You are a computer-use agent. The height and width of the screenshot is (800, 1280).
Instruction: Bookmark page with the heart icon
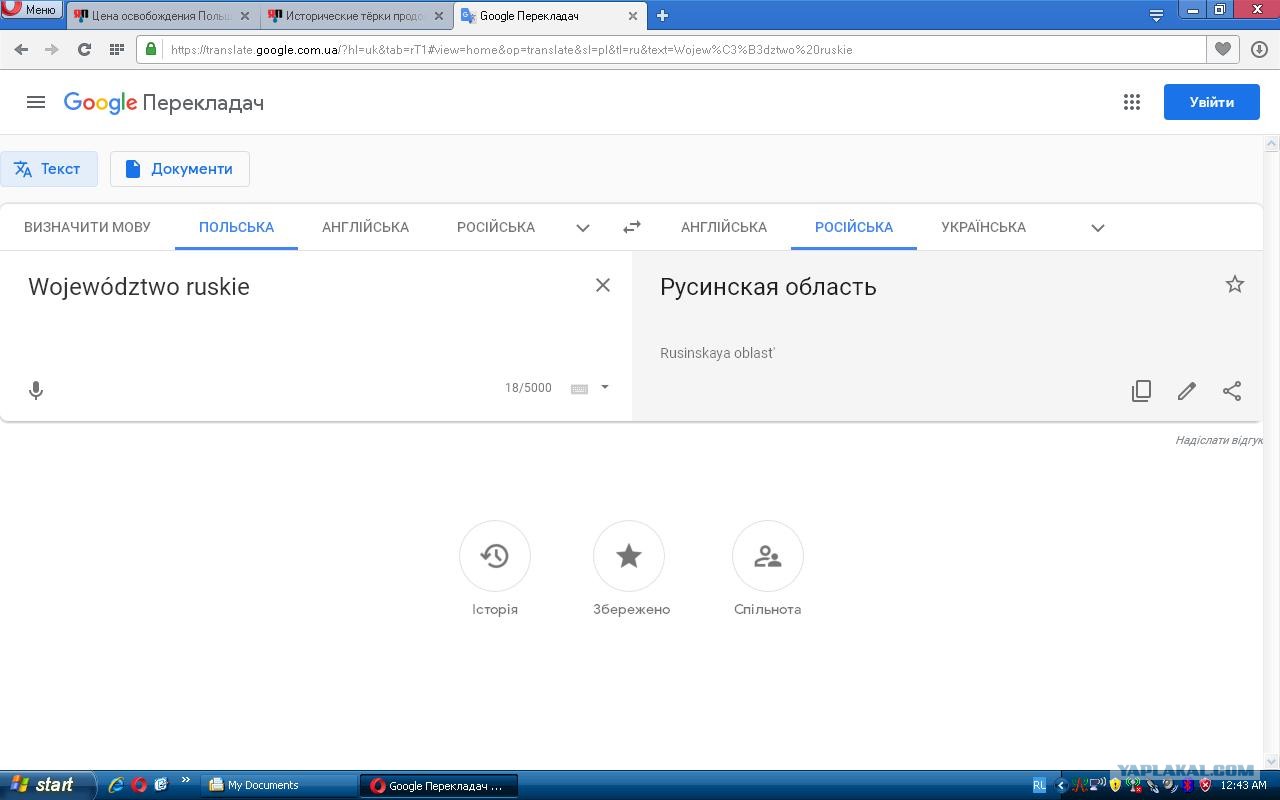pos(1223,49)
